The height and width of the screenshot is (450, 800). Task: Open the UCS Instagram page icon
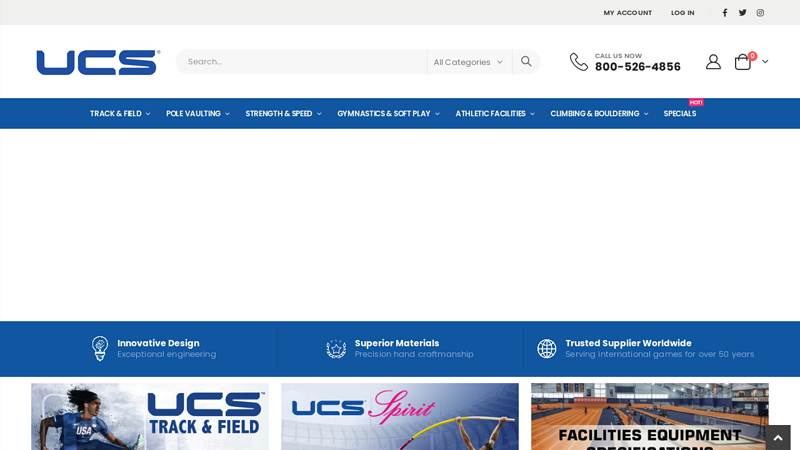point(760,13)
